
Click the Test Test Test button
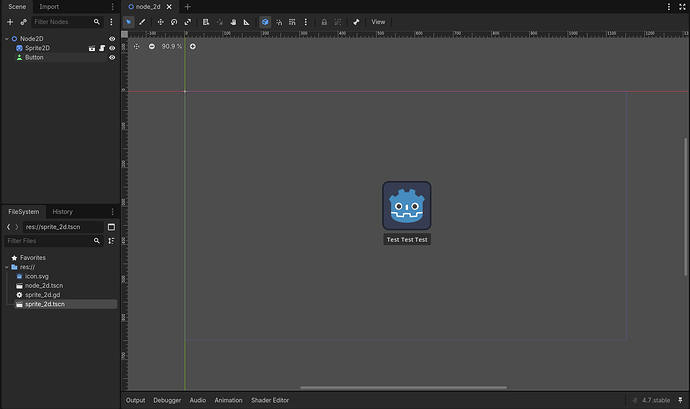point(407,240)
